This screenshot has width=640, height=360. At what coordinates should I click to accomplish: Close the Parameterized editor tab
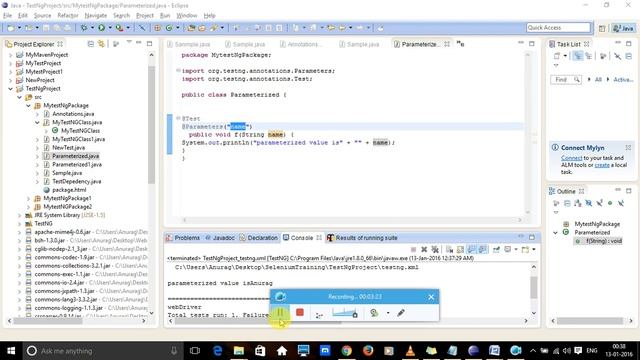[x=447, y=44]
